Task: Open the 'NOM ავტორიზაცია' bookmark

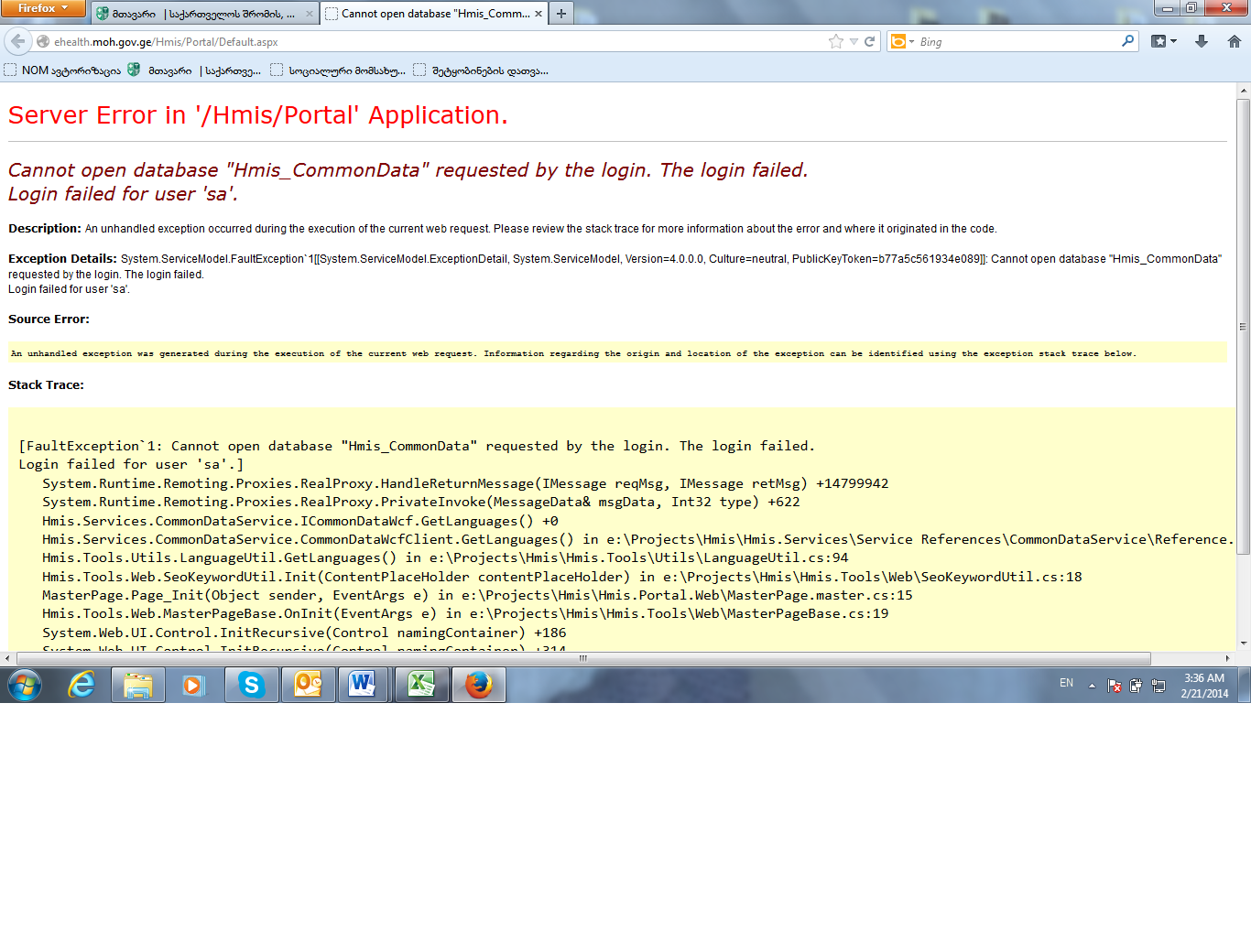Action: point(62,70)
